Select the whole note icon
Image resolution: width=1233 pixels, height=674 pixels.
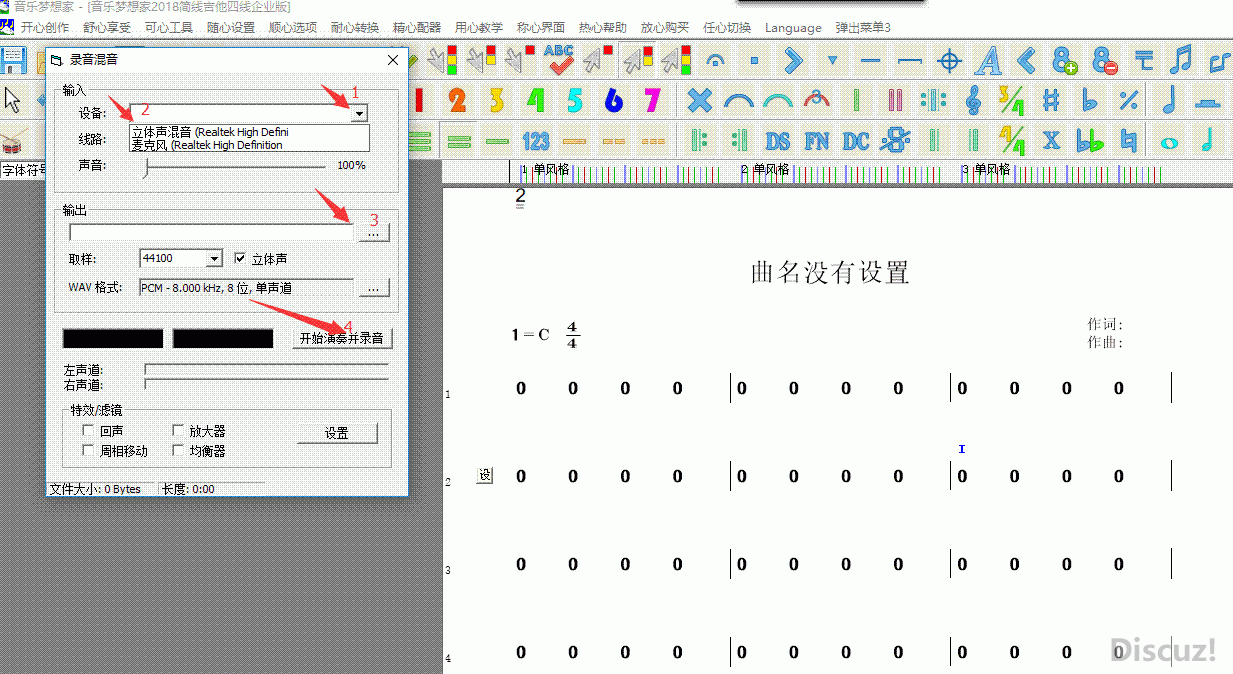(1168, 142)
